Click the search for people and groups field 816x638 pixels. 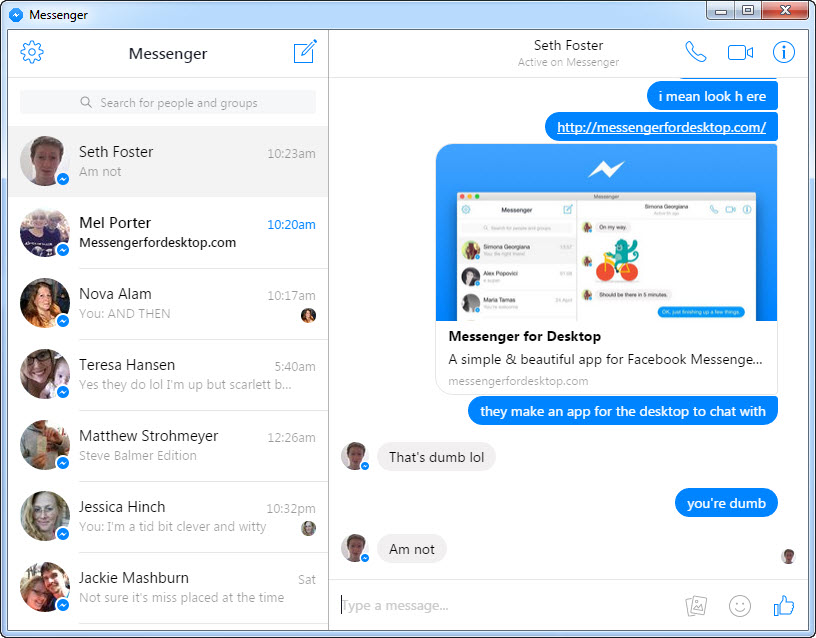pos(168,103)
